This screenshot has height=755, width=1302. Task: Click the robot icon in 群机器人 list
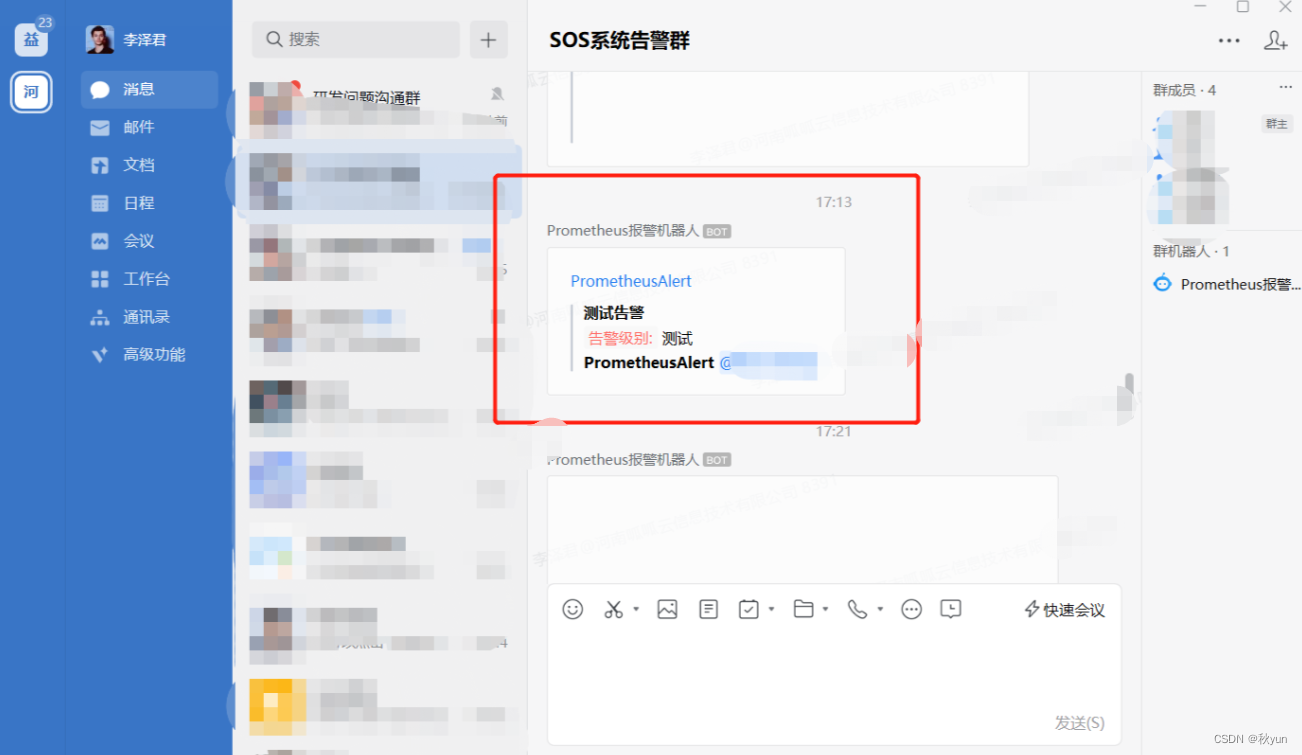[x=1162, y=283]
